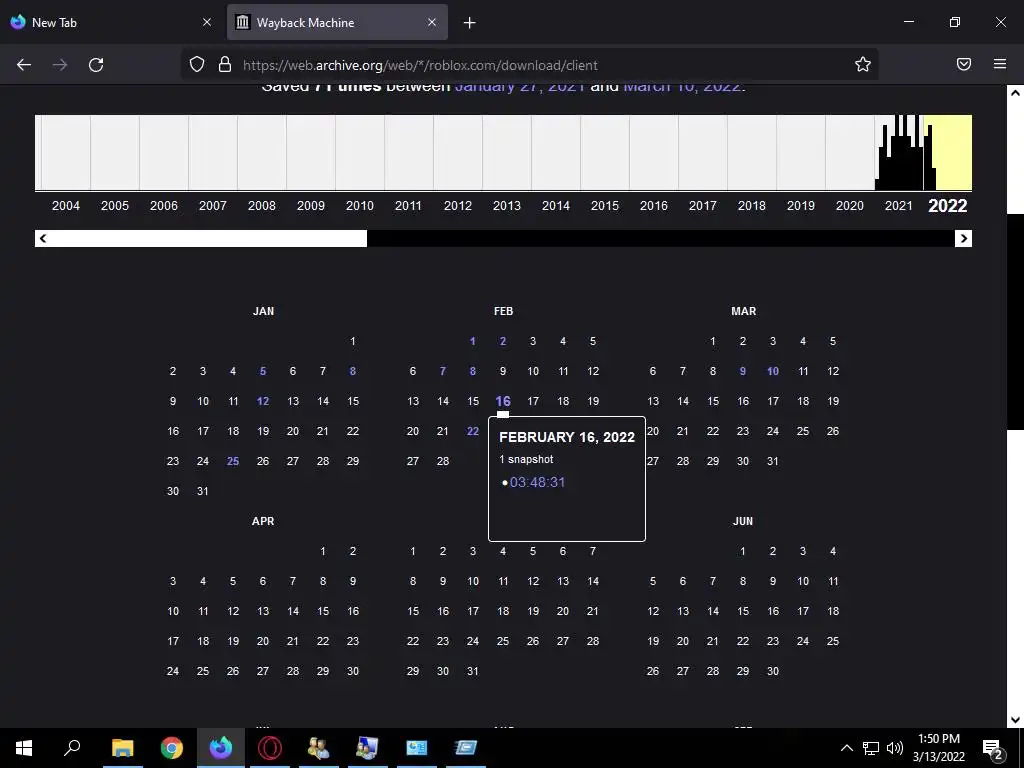Click the timeline horizontal scrollbar thumb

pyautogui.click(x=209, y=238)
